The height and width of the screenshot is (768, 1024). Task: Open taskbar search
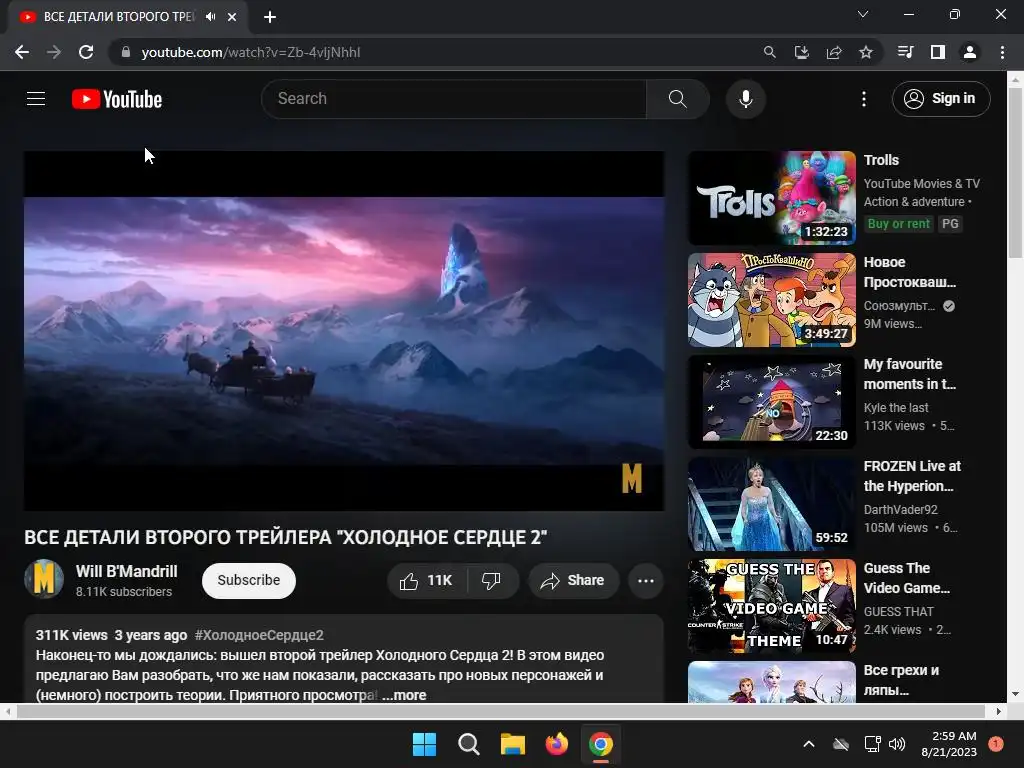coord(468,744)
